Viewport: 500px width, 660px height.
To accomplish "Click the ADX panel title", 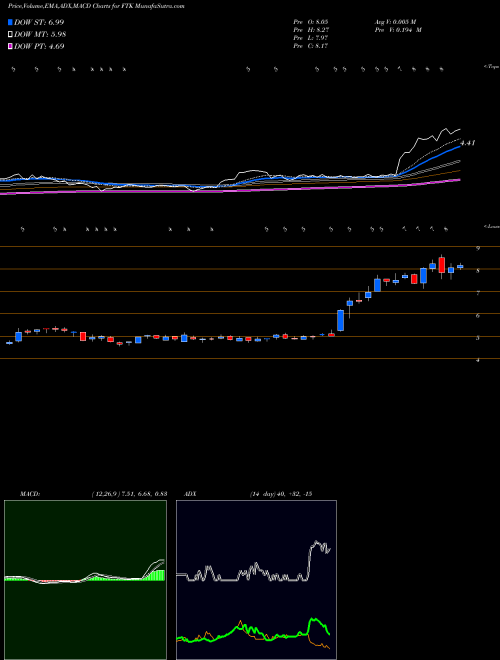I will pos(190,494).
